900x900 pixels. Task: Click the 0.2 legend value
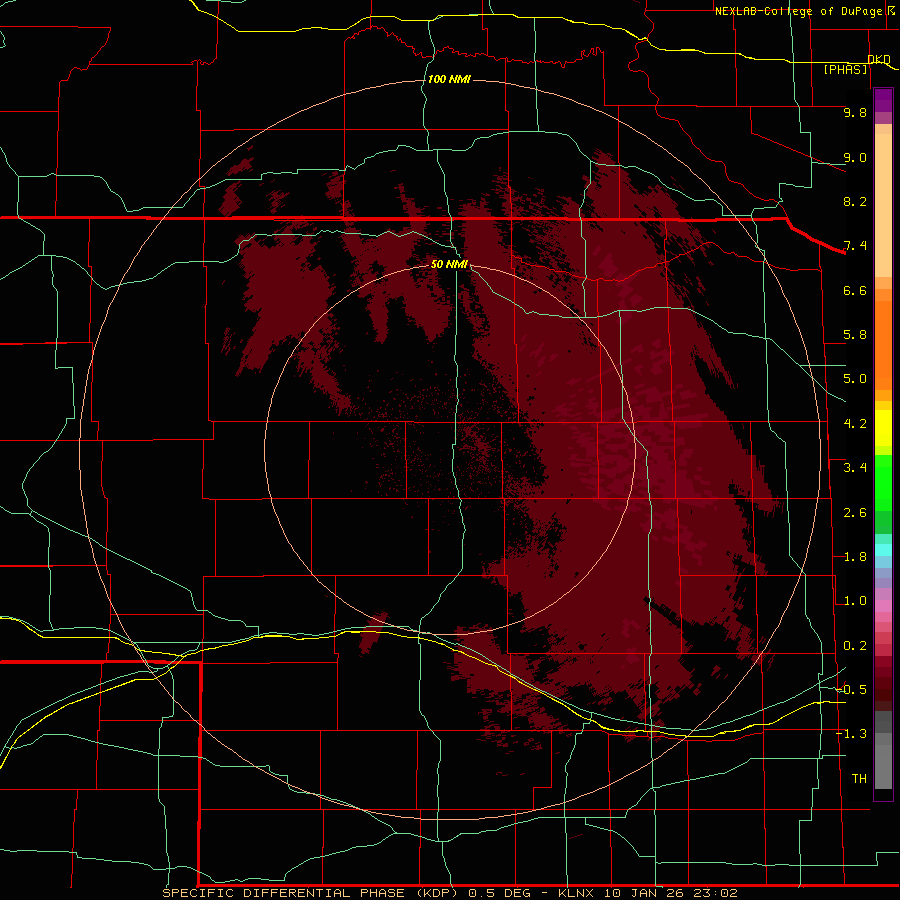click(855, 646)
